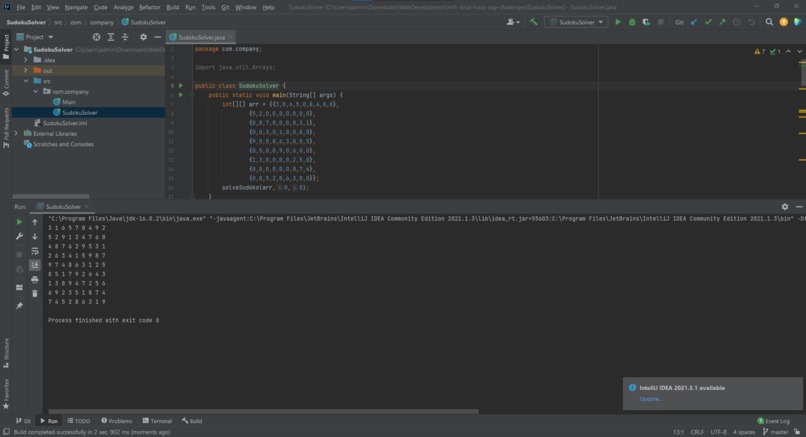This screenshot has height=437, width=806.
Task: Open the Commit side tool window tab
Action: coord(6,82)
